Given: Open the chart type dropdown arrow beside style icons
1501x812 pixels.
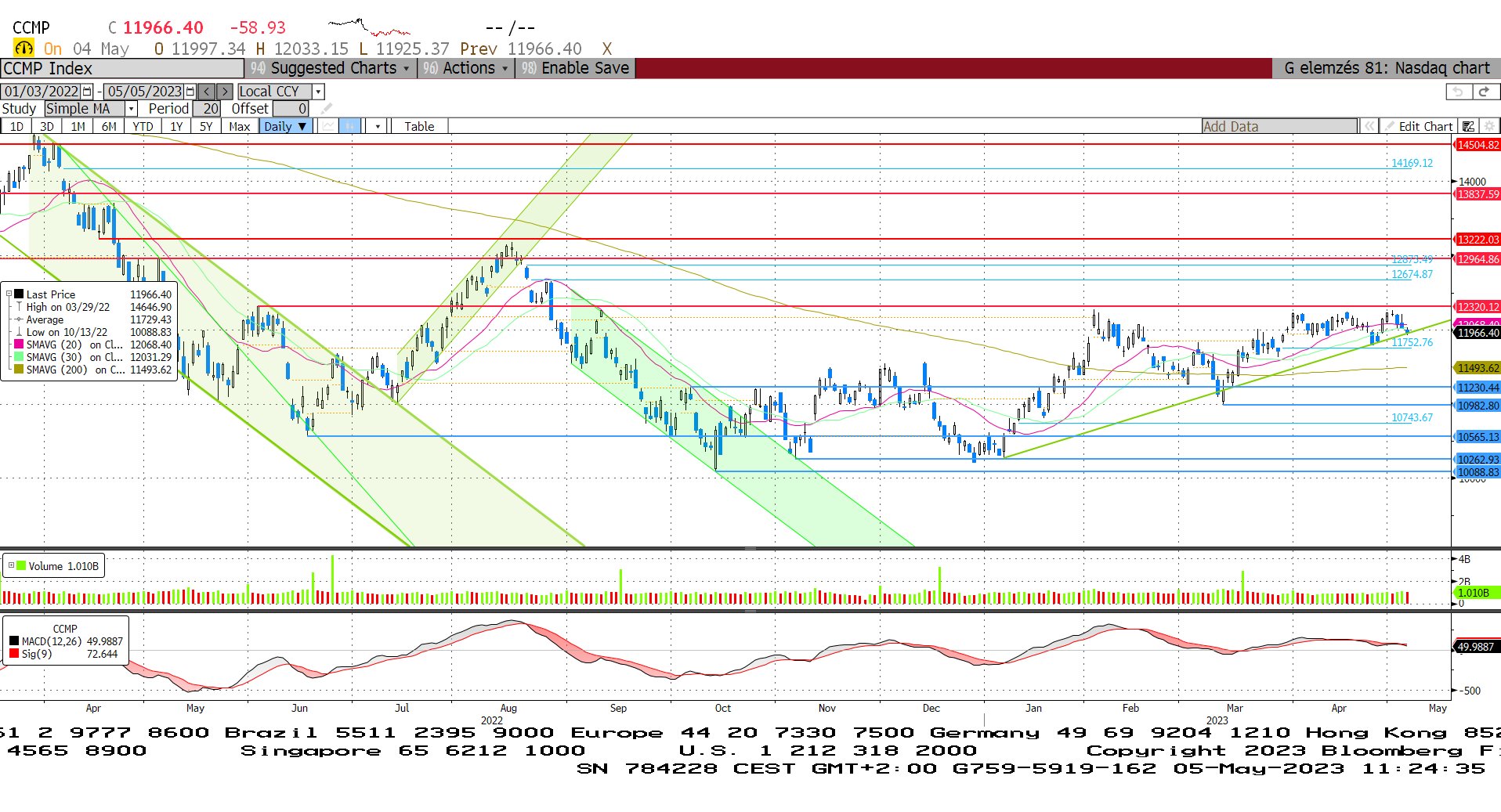Looking at the screenshot, I should click(x=378, y=126).
